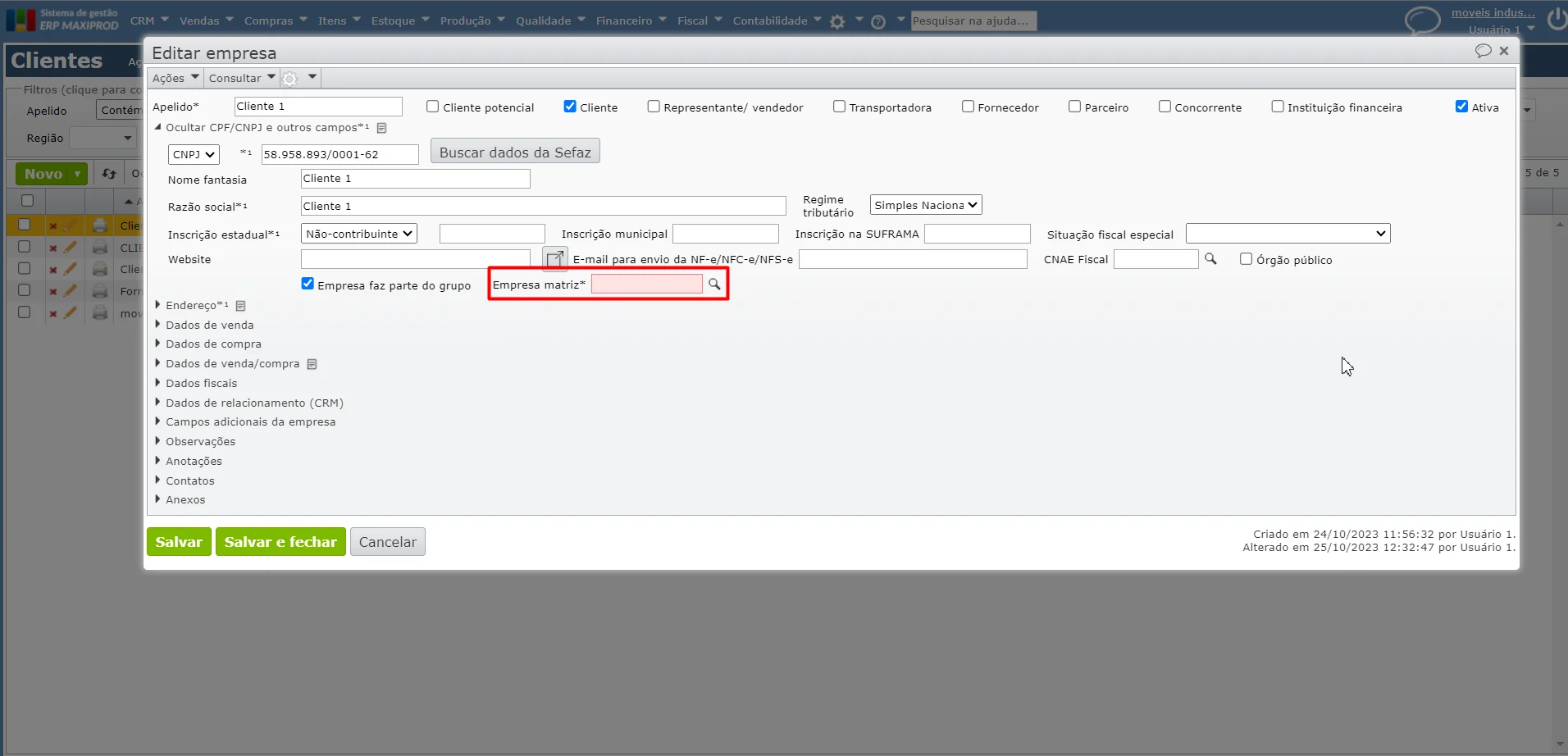
Task: Uncheck Empresa faz parte do grupo
Action: 308,284
